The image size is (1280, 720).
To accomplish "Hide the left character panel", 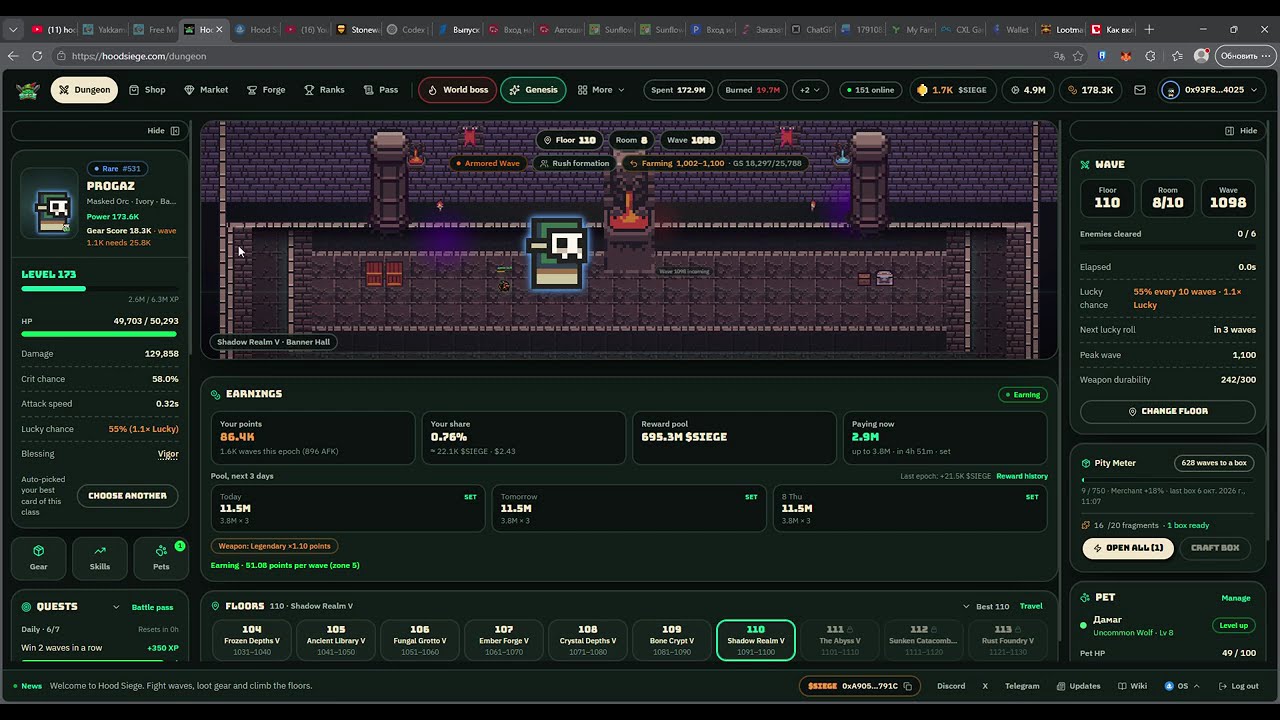I will (164, 131).
